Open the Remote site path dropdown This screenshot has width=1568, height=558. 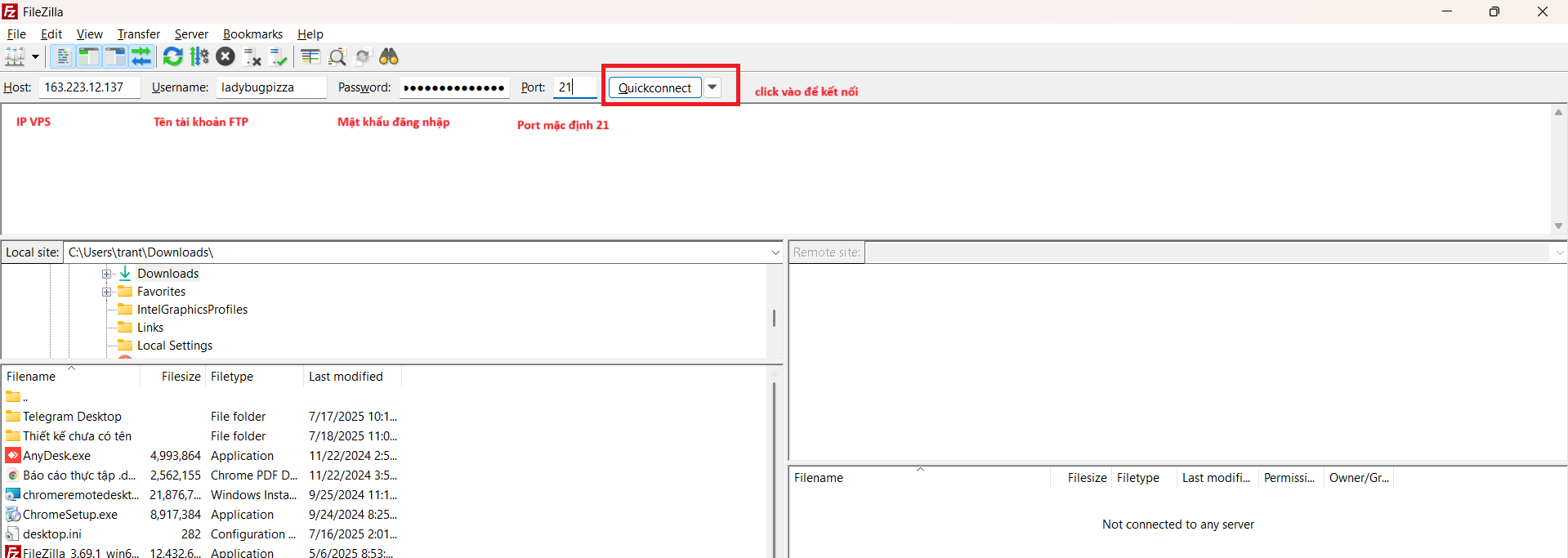[x=1559, y=252]
